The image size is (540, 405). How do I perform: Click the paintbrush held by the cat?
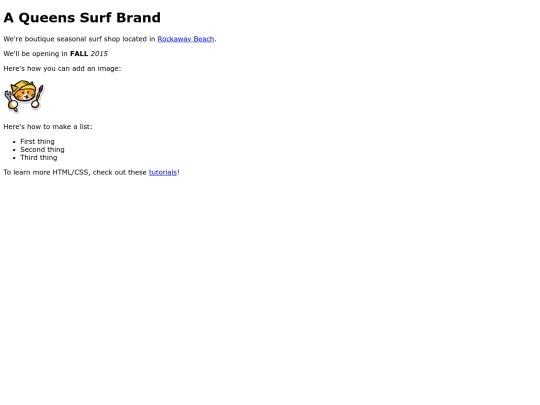tap(40, 93)
